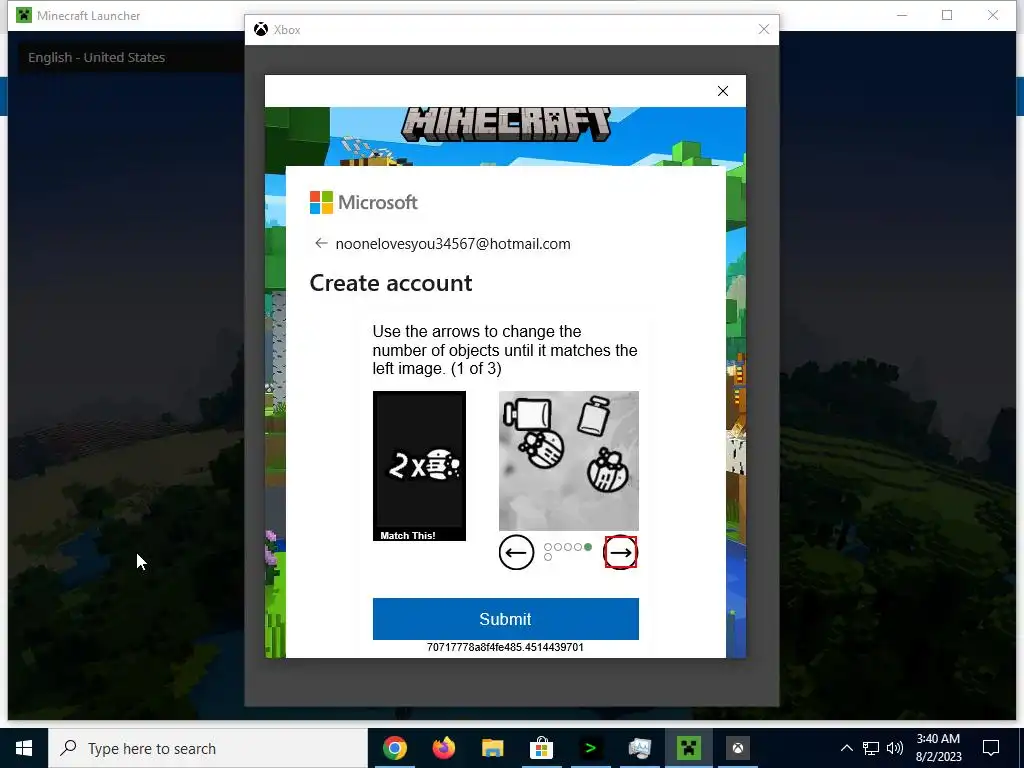Click the taskbar search box
Image resolution: width=1024 pixels, height=768 pixels.
[x=208, y=748]
